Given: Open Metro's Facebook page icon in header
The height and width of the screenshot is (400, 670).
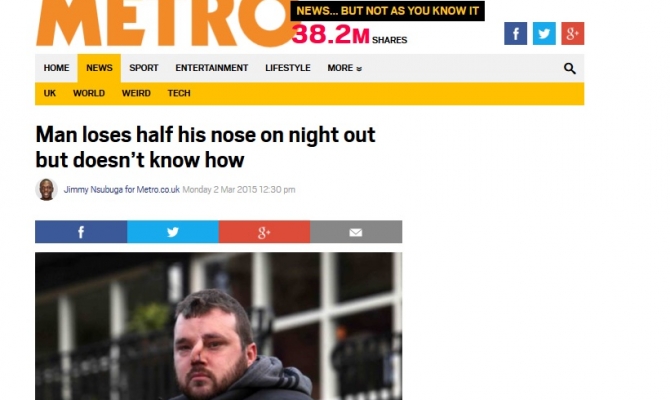Looking at the screenshot, I should (515, 33).
